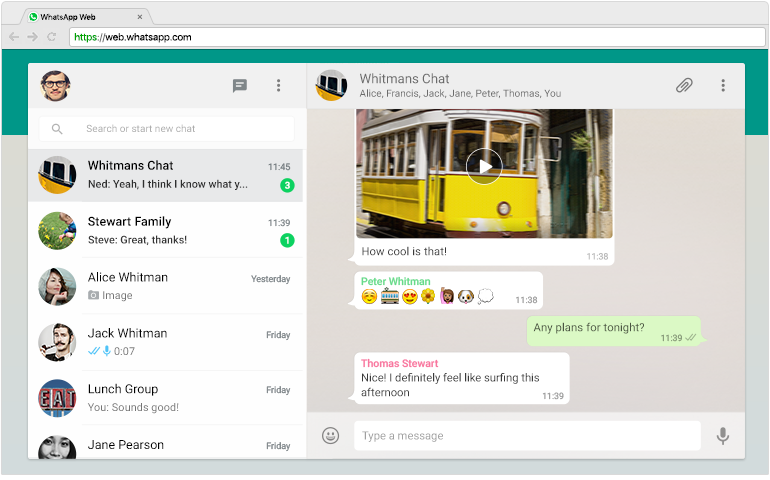Click the search magnifier icon
This screenshot has height=480, width=770.
tap(57, 129)
